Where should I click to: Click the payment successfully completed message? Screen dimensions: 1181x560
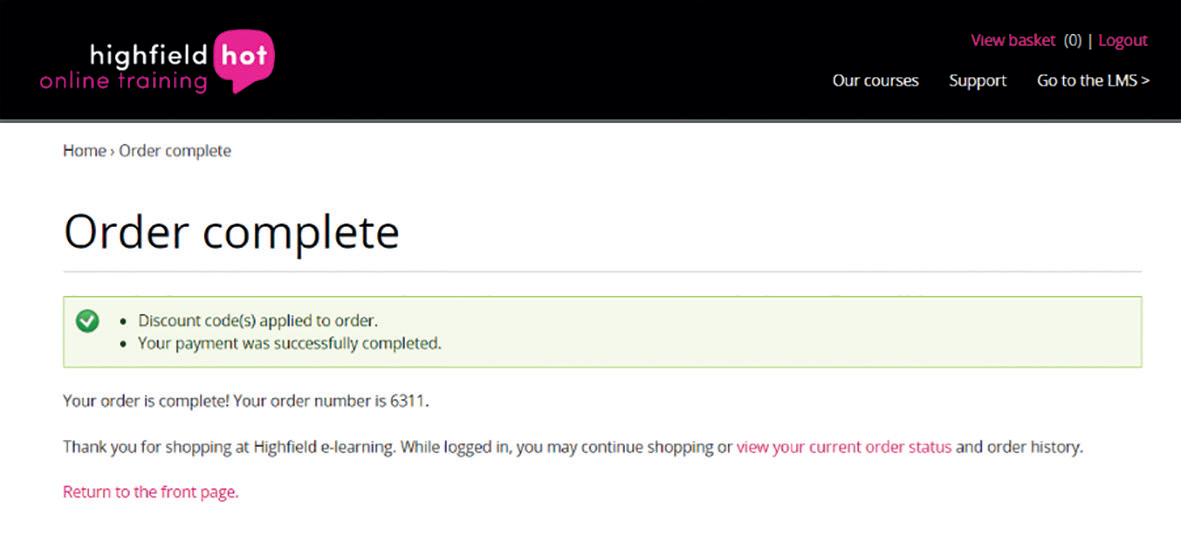click(x=289, y=343)
